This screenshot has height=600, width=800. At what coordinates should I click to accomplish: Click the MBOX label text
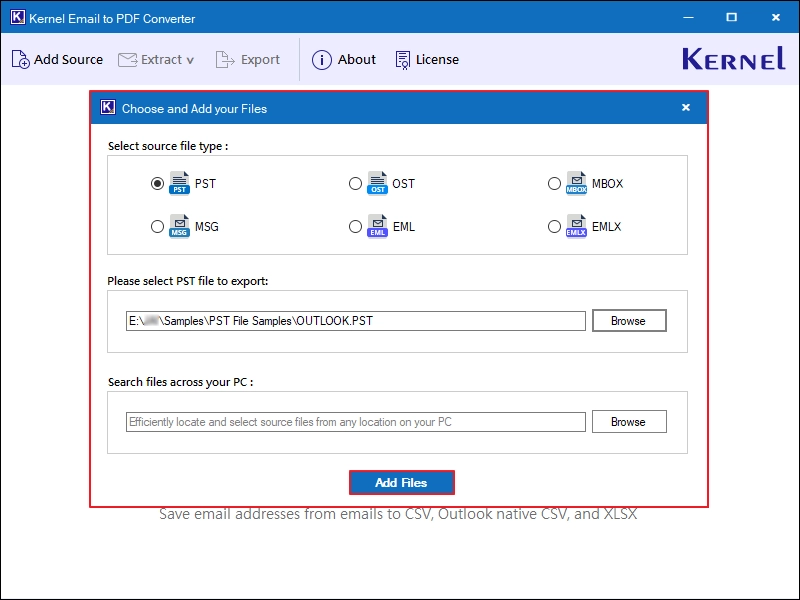pos(607,184)
